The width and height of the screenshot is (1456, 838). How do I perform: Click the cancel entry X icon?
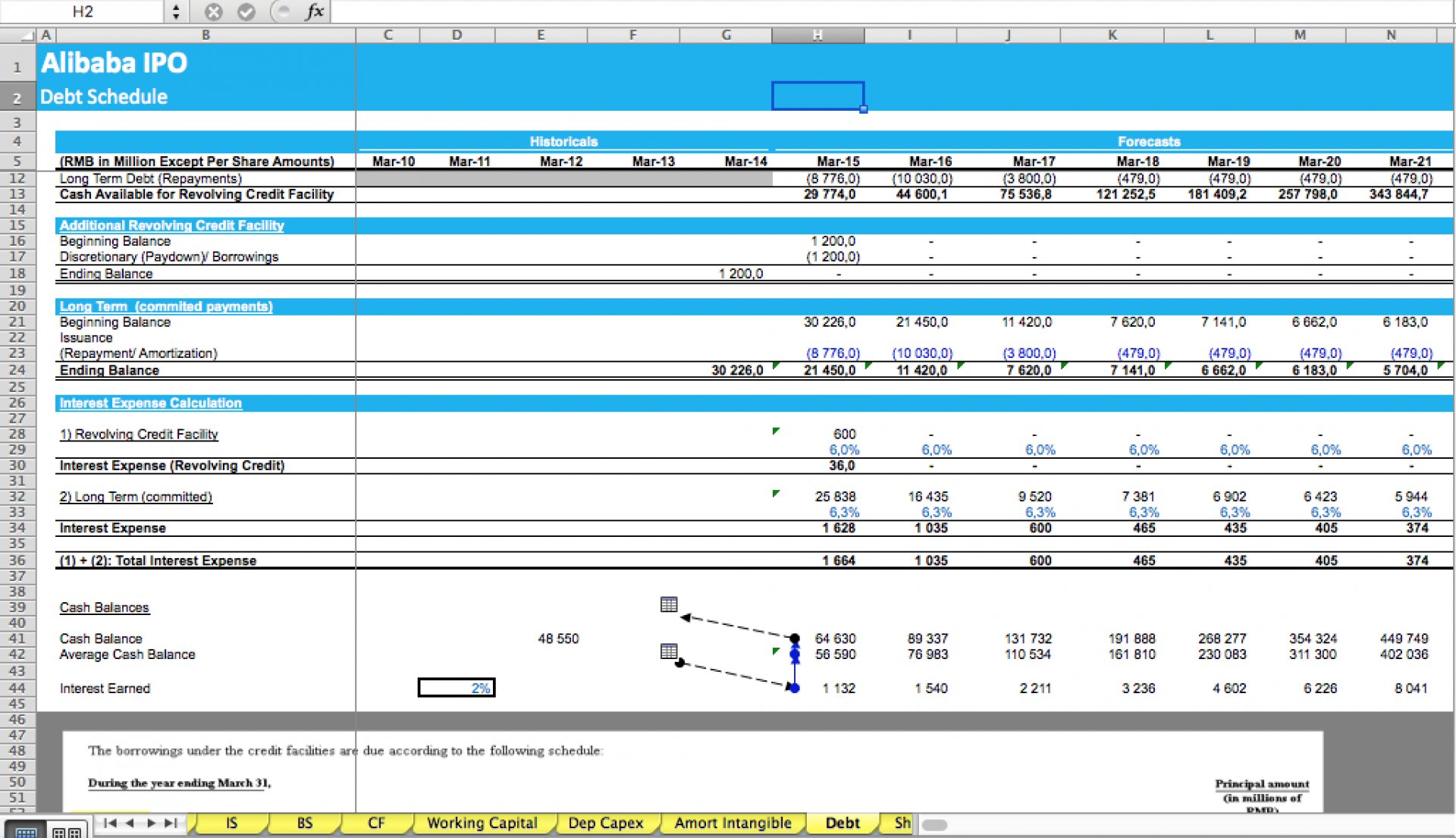click(x=214, y=11)
